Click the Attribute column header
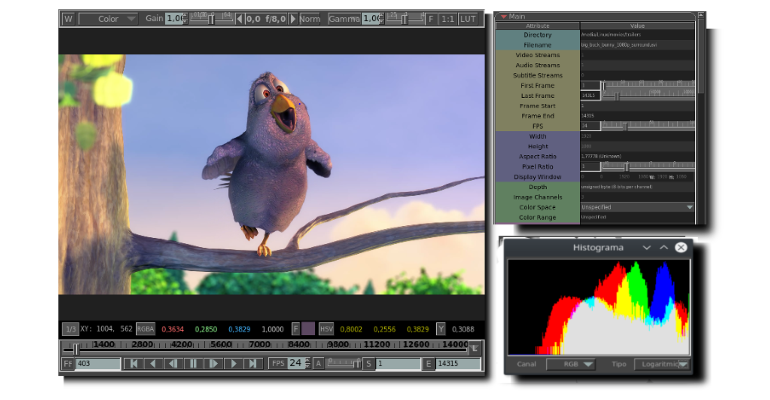Image resolution: width=770 pixels, height=400 pixels. (x=538, y=26)
